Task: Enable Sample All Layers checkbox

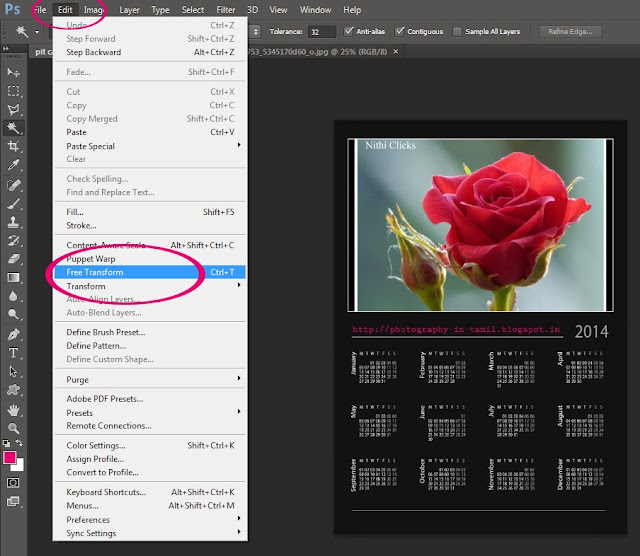Action: (457, 31)
